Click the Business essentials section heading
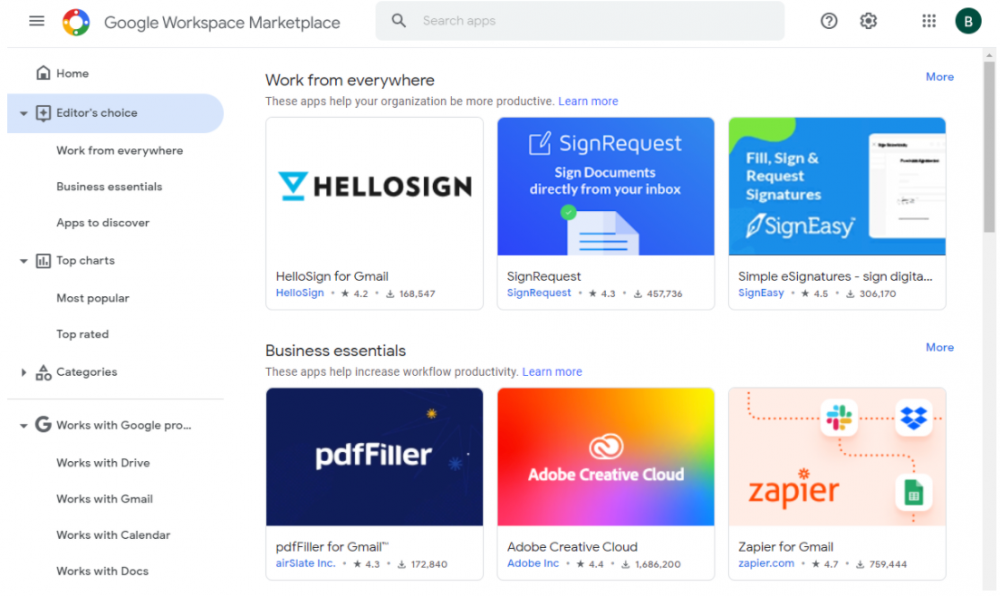The width and height of the screenshot is (1000, 596). click(335, 351)
